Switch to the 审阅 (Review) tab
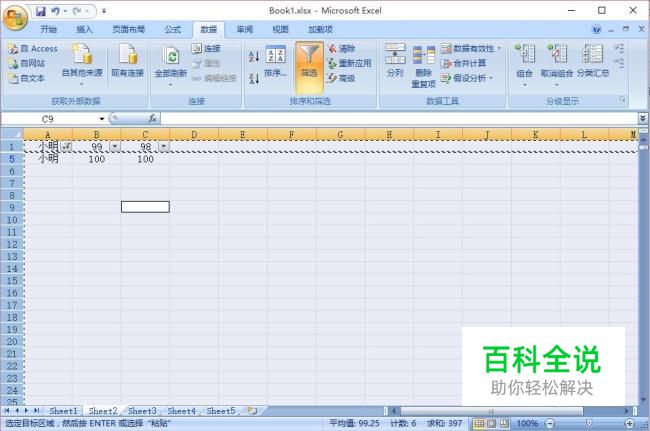This screenshot has height=431, width=650. pos(245,29)
